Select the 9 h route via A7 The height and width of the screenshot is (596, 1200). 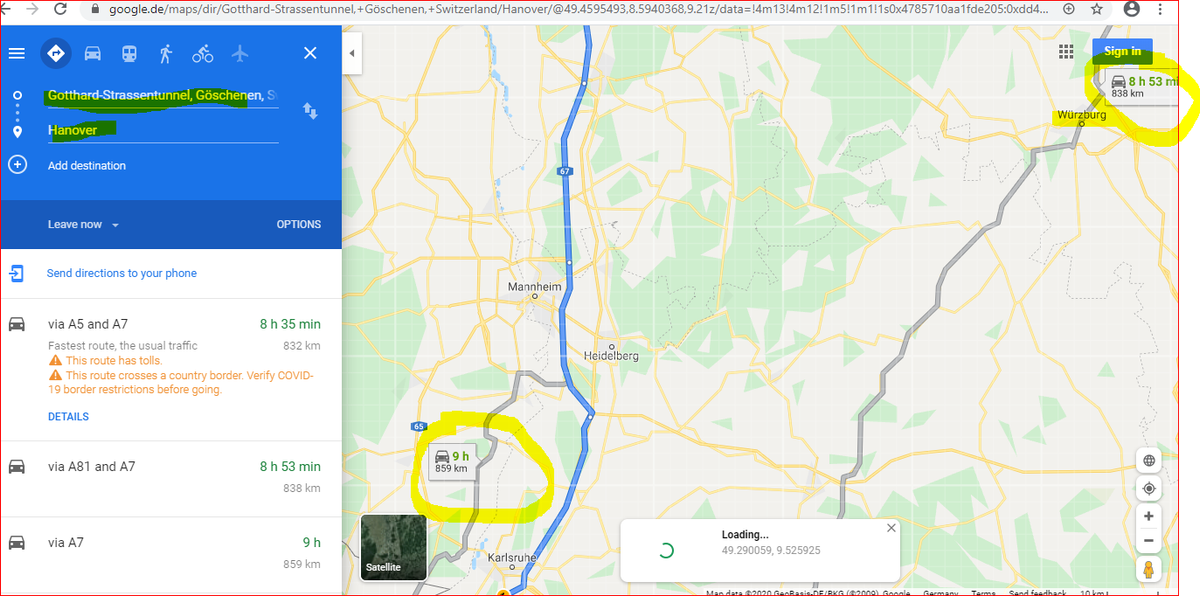pyautogui.click(x=171, y=554)
